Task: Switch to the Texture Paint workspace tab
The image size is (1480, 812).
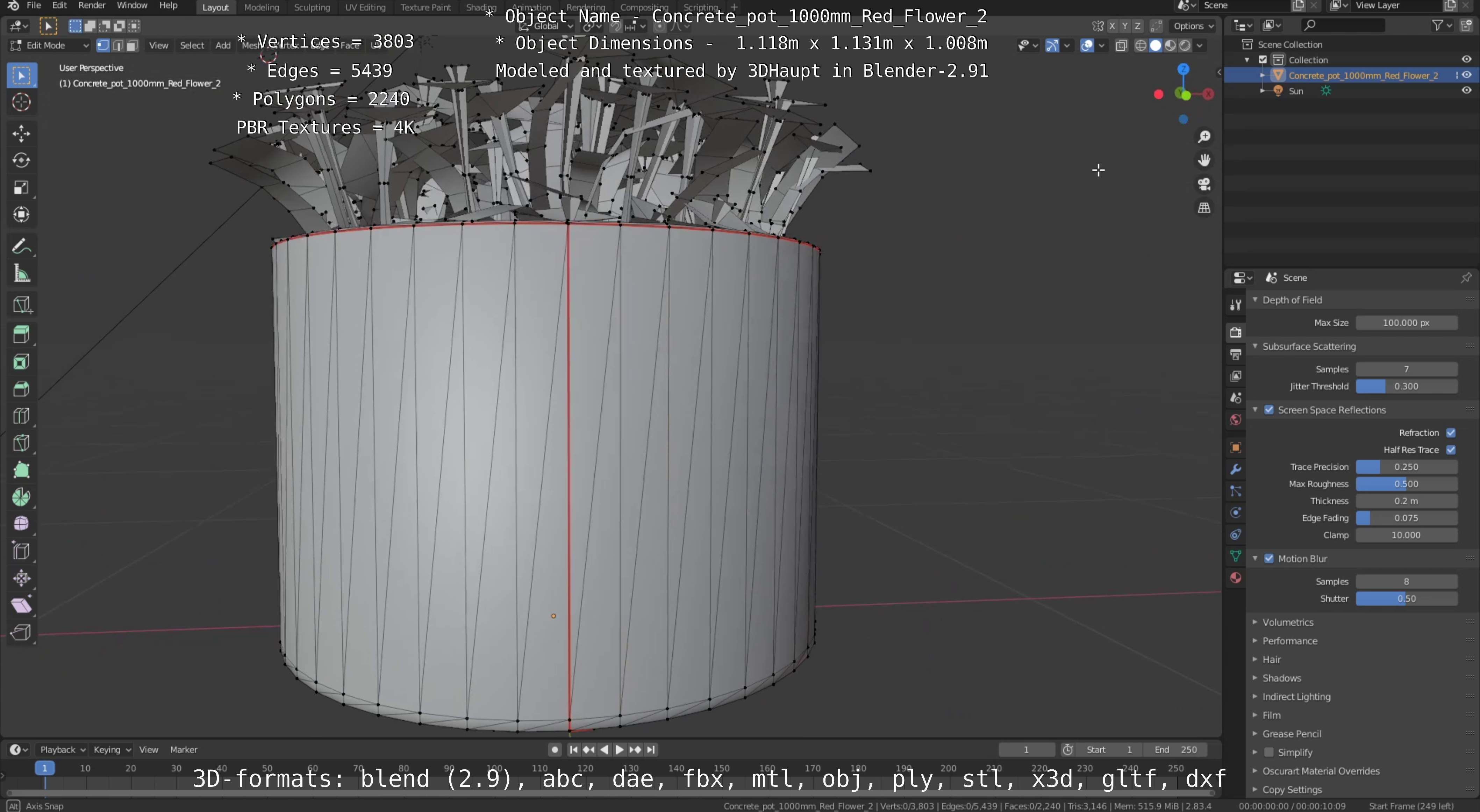Action: [x=426, y=7]
